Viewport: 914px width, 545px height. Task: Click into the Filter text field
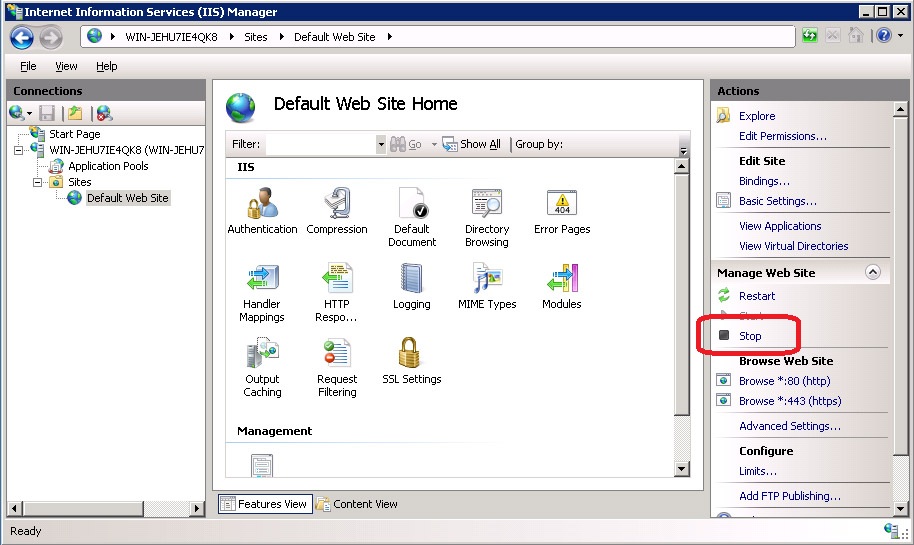(x=321, y=144)
